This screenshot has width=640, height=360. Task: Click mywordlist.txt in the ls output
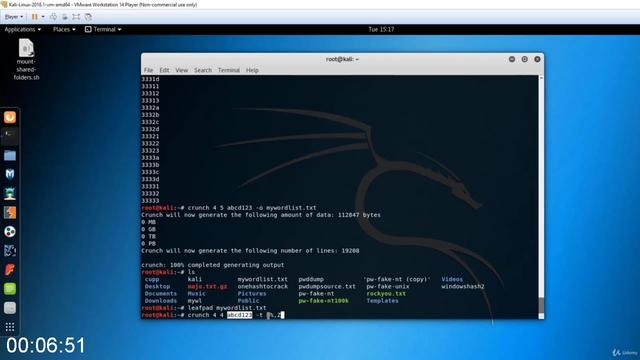[262, 279]
